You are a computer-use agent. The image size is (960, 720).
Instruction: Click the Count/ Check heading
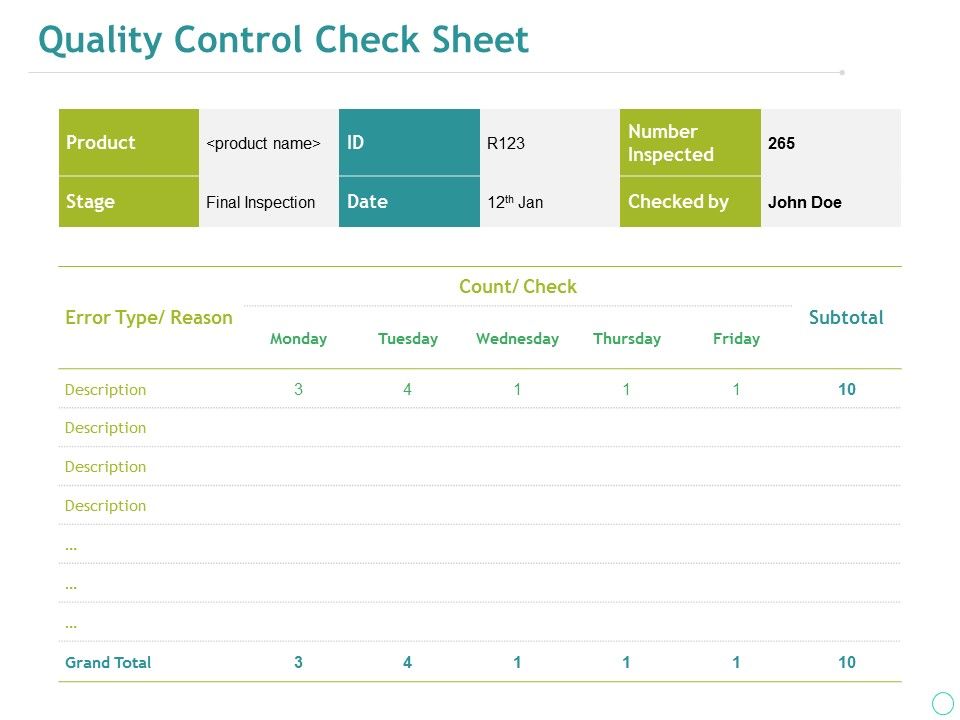pos(518,287)
